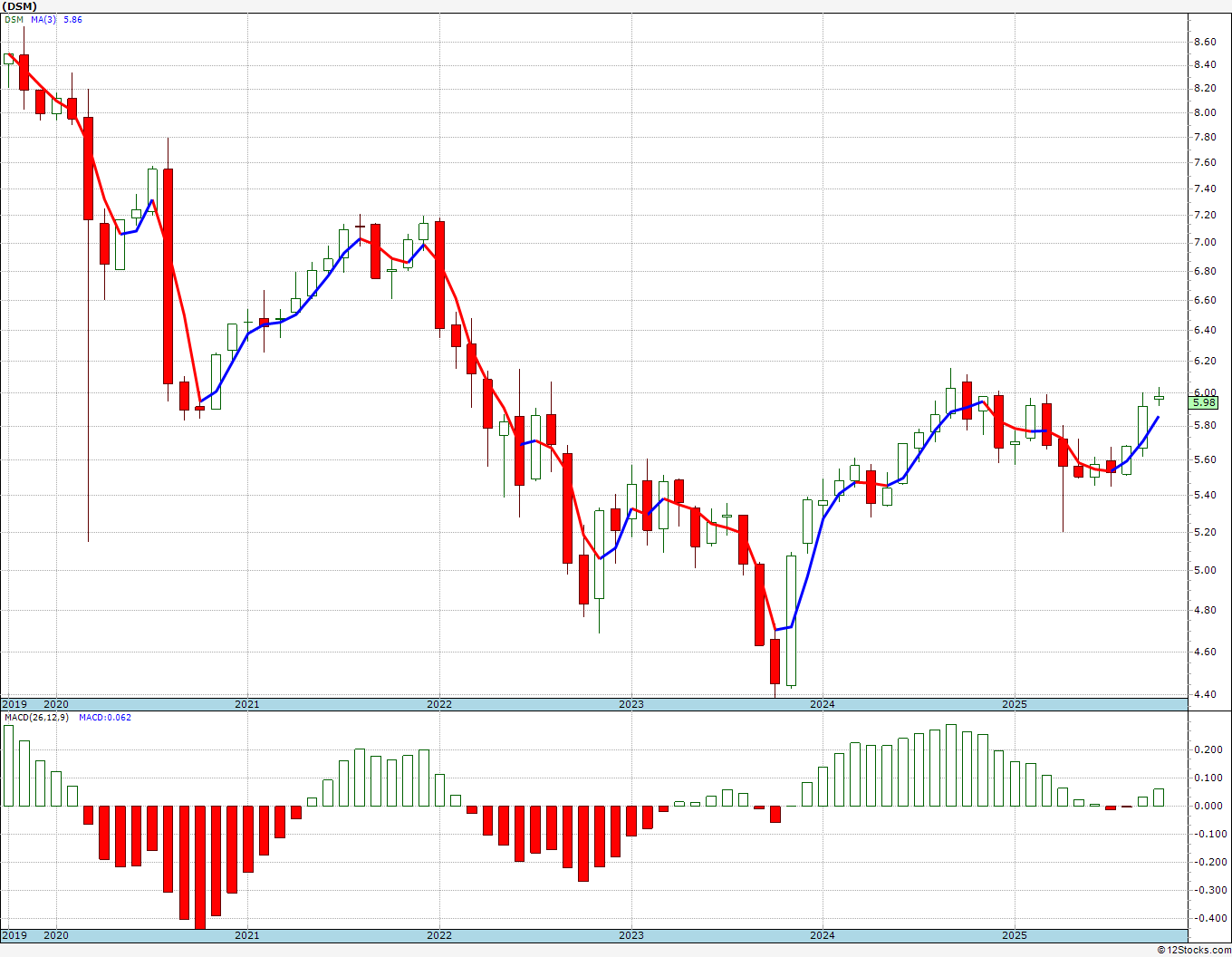Click the "8.20" price axis label
The height and width of the screenshot is (957, 1232).
point(1205,88)
